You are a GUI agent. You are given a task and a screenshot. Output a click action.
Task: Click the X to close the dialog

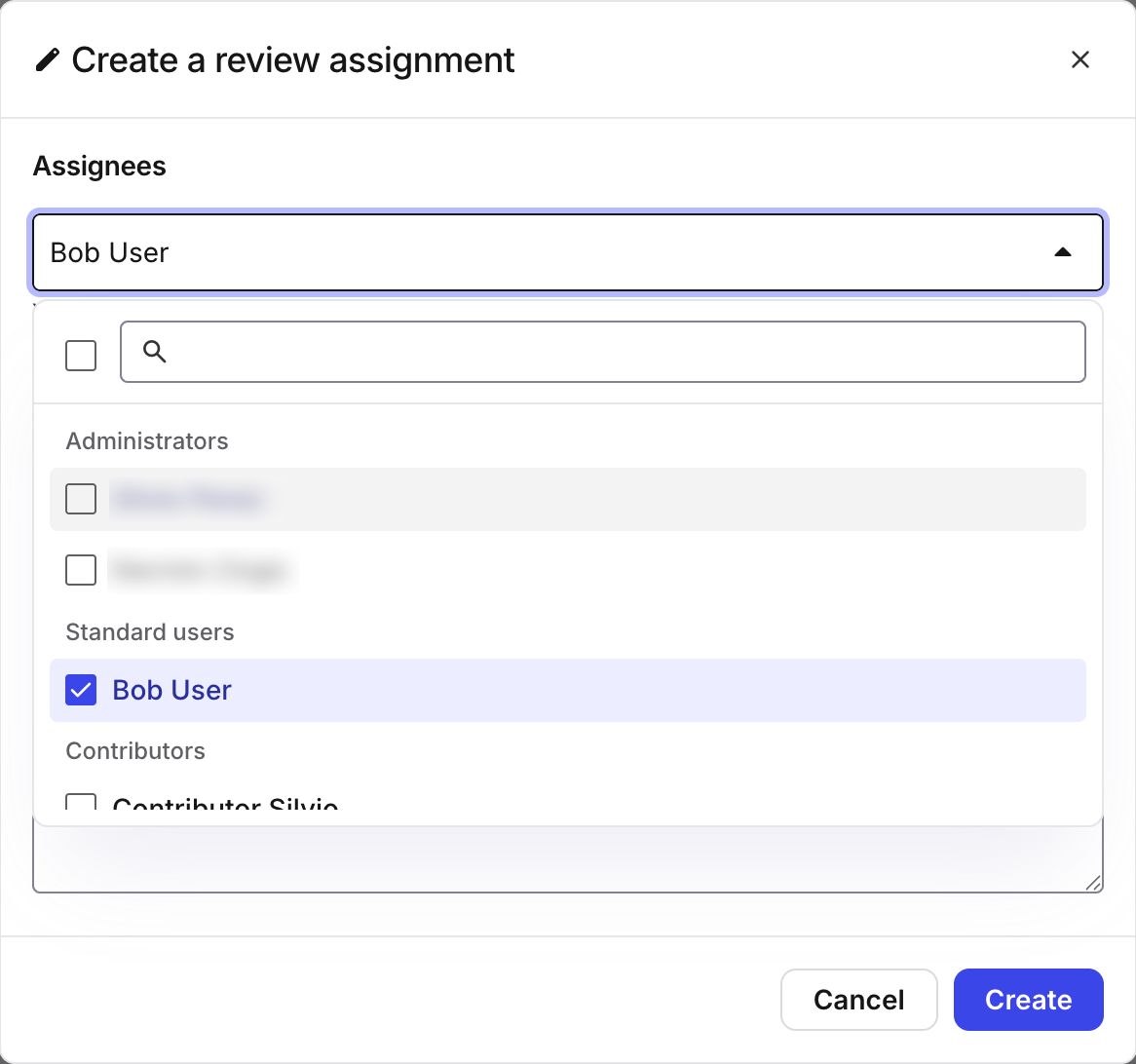[x=1080, y=59]
